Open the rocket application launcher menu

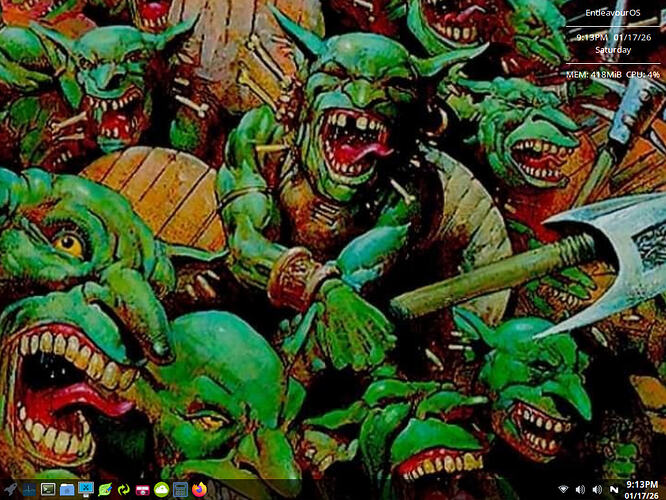point(10,489)
